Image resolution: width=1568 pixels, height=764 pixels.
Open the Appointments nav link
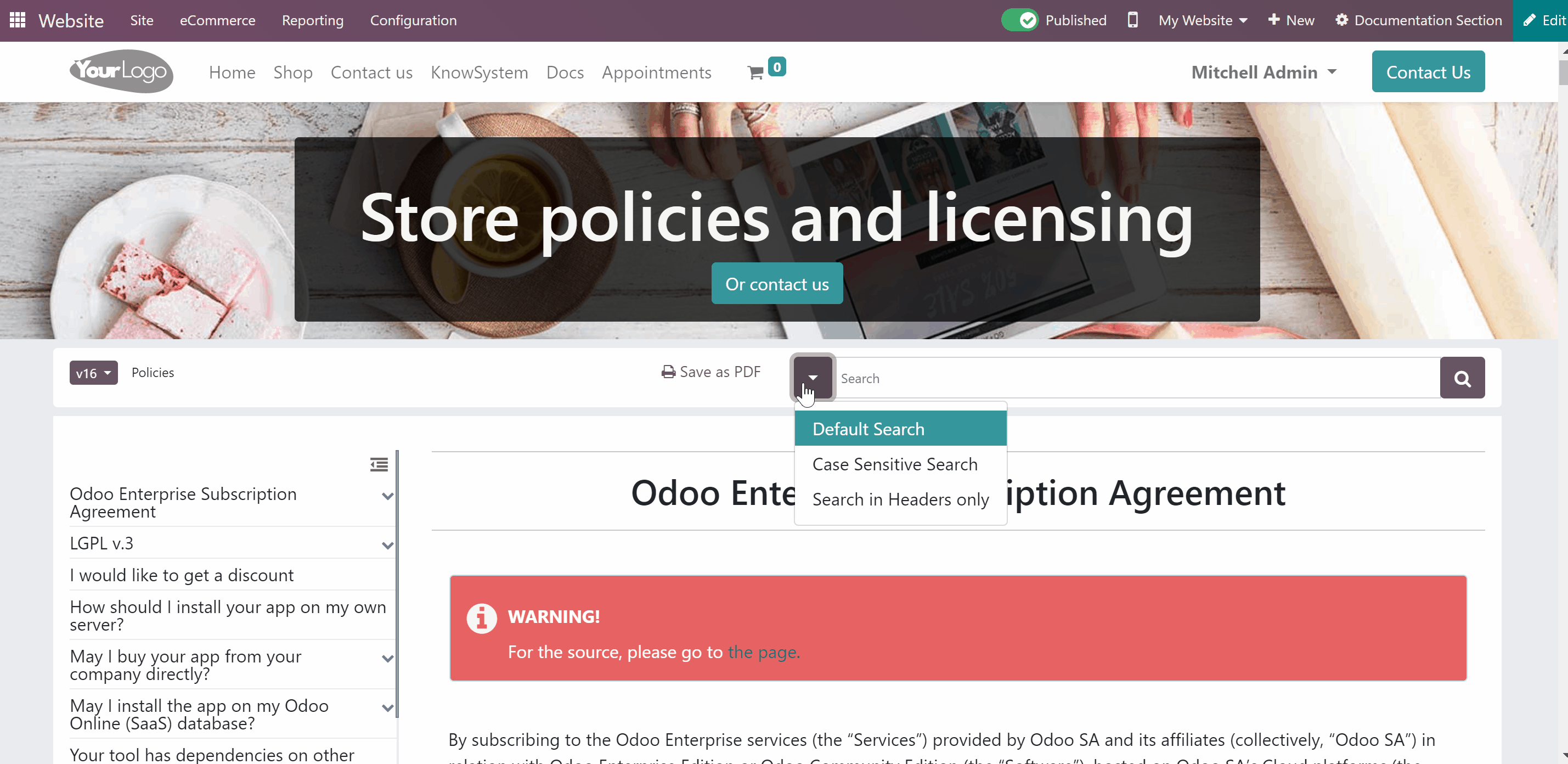pyautogui.click(x=656, y=72)
